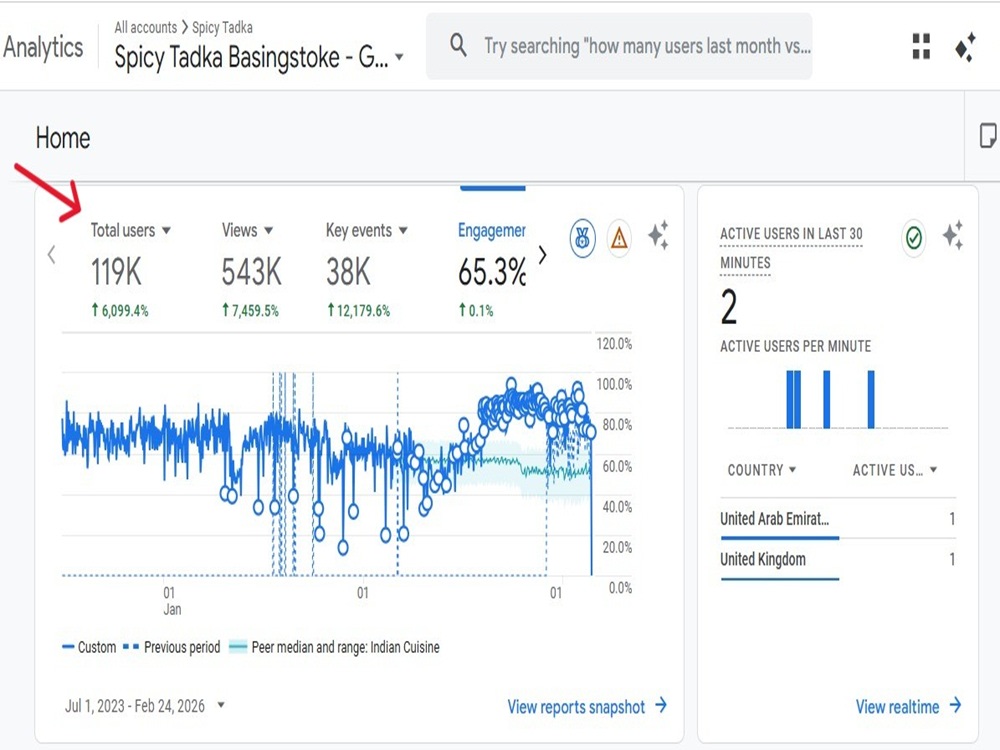This screenshot has height=750, width=1000.
Task: Click the sparkle insights icon on realtime card
Action: tap(953, 235)
